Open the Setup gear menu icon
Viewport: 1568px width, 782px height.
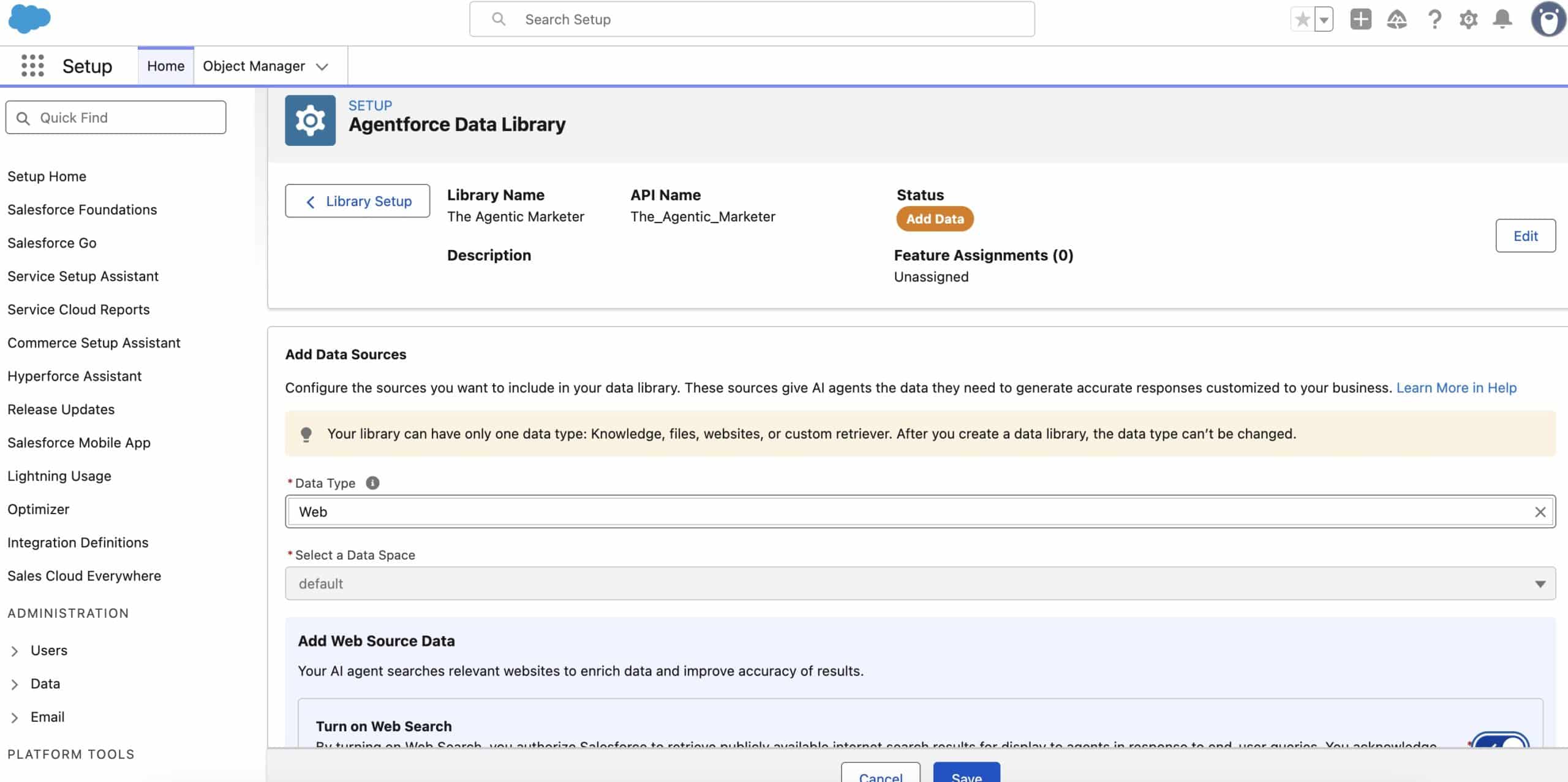point(1468,20)
